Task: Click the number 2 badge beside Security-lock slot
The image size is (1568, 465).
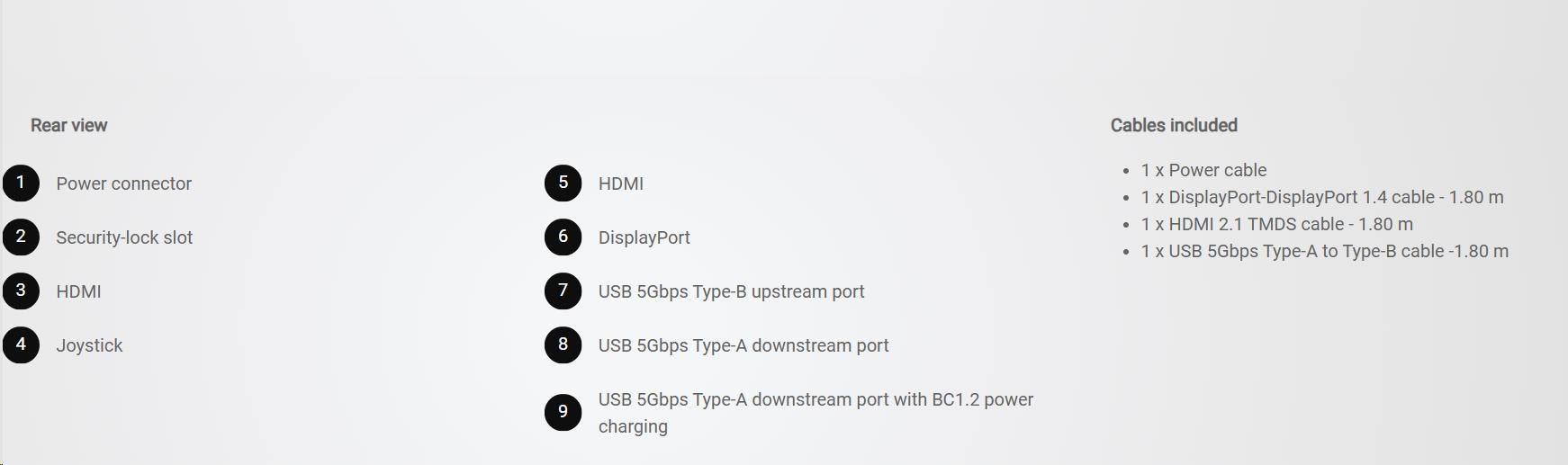Action: 21,237
